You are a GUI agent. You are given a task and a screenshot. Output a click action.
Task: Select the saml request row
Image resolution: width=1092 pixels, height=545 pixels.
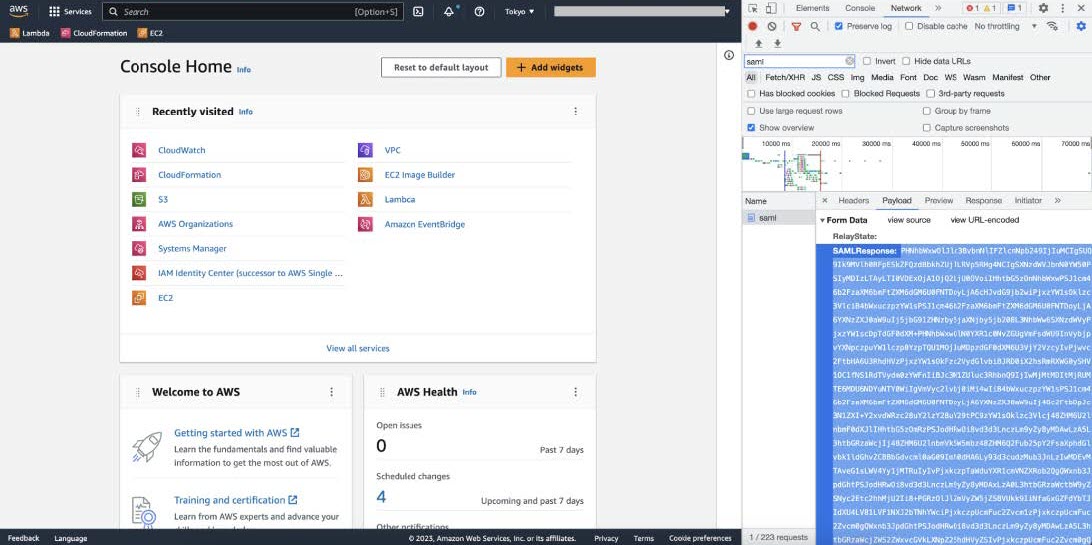pos(779,218)
